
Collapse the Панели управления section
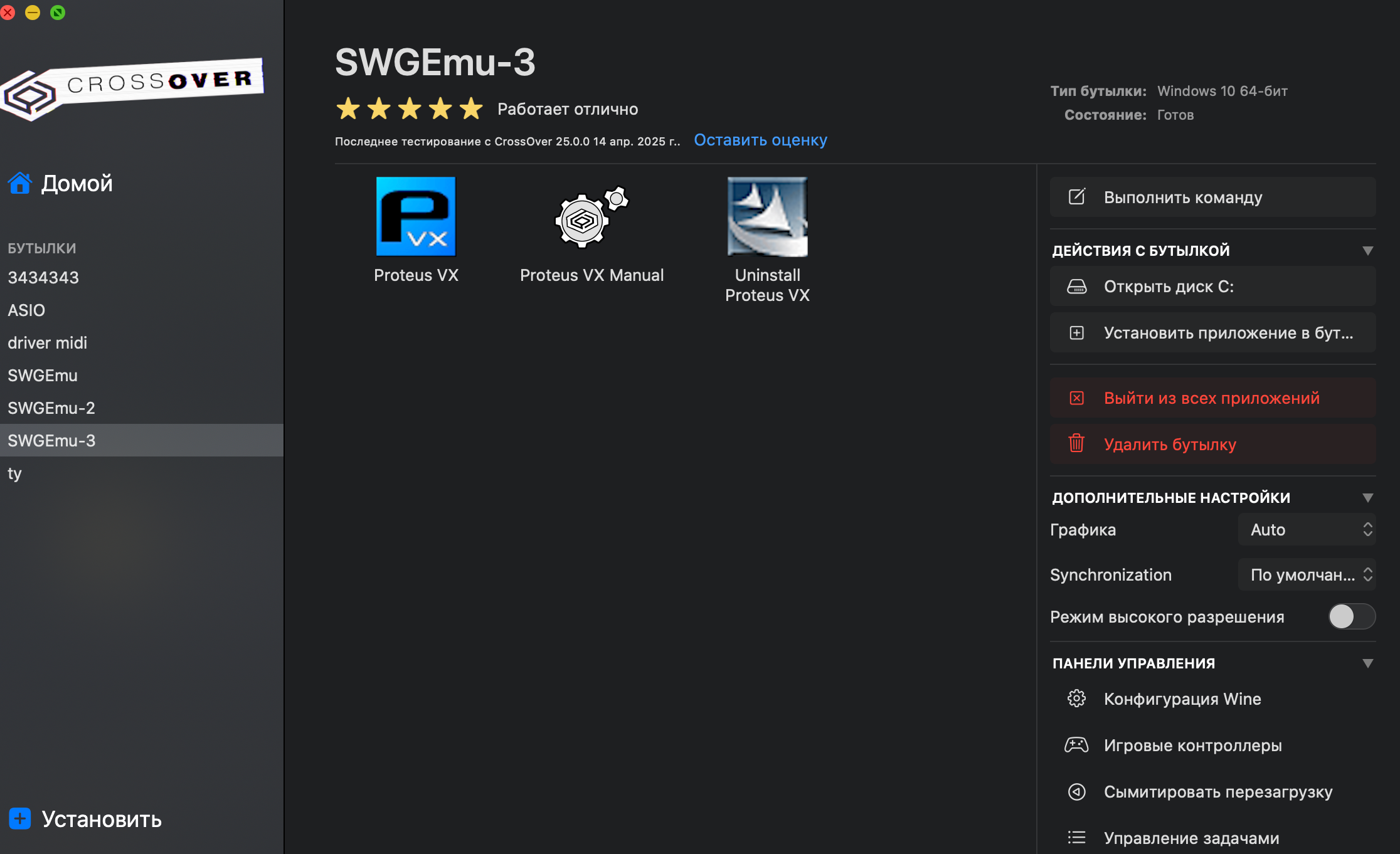click(x=1367, y=663)
